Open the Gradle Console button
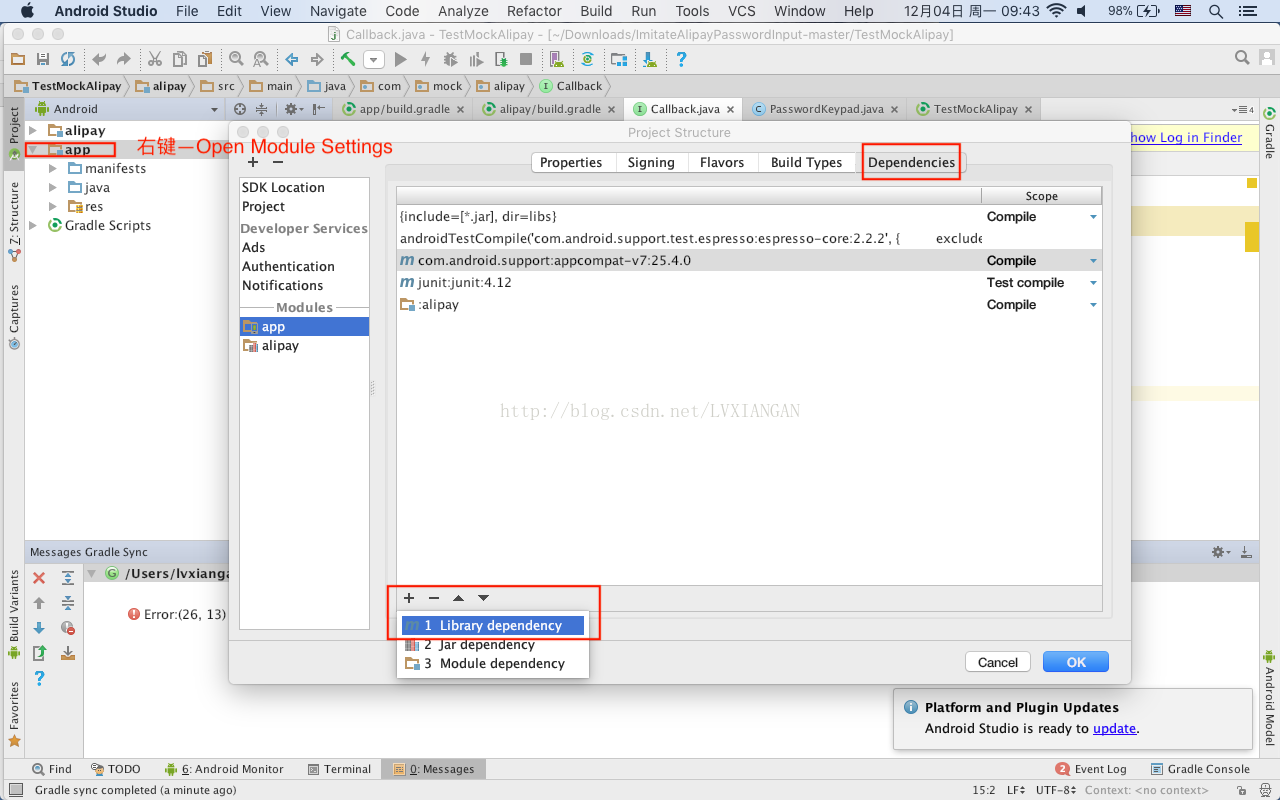The width and height of the screenshot is (1280, 800). (x=1200, y=769)
